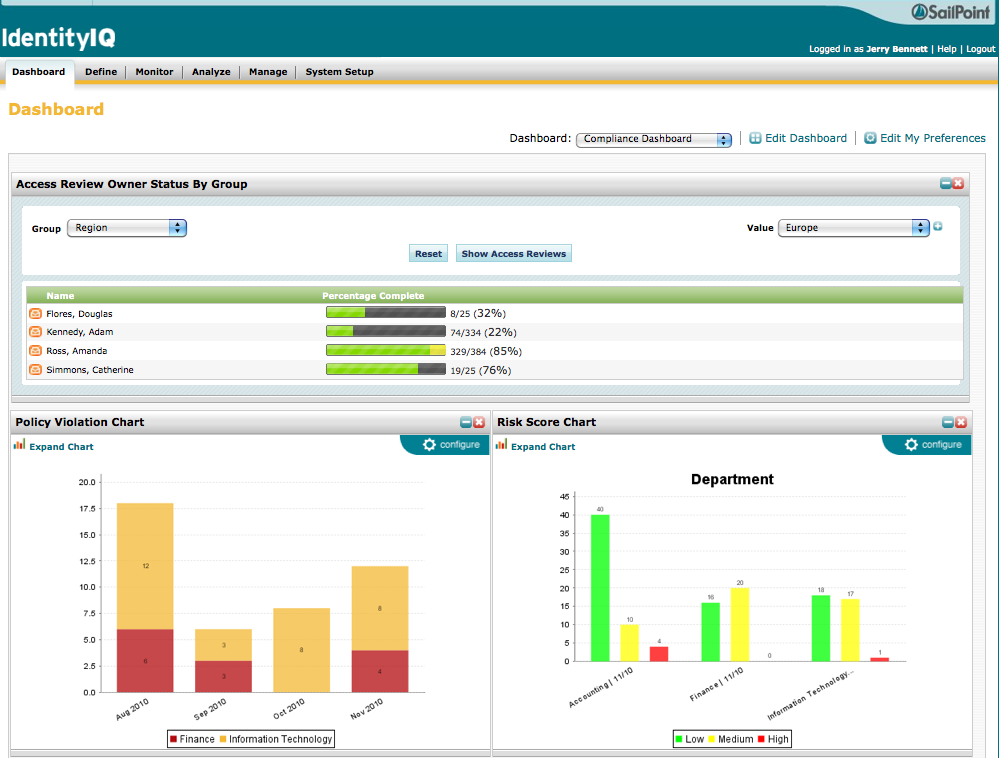Click the Accounting green Low bar of 40
Viewport: 999px width, 758px height.
pyautogui.click(x=600, y=588)
